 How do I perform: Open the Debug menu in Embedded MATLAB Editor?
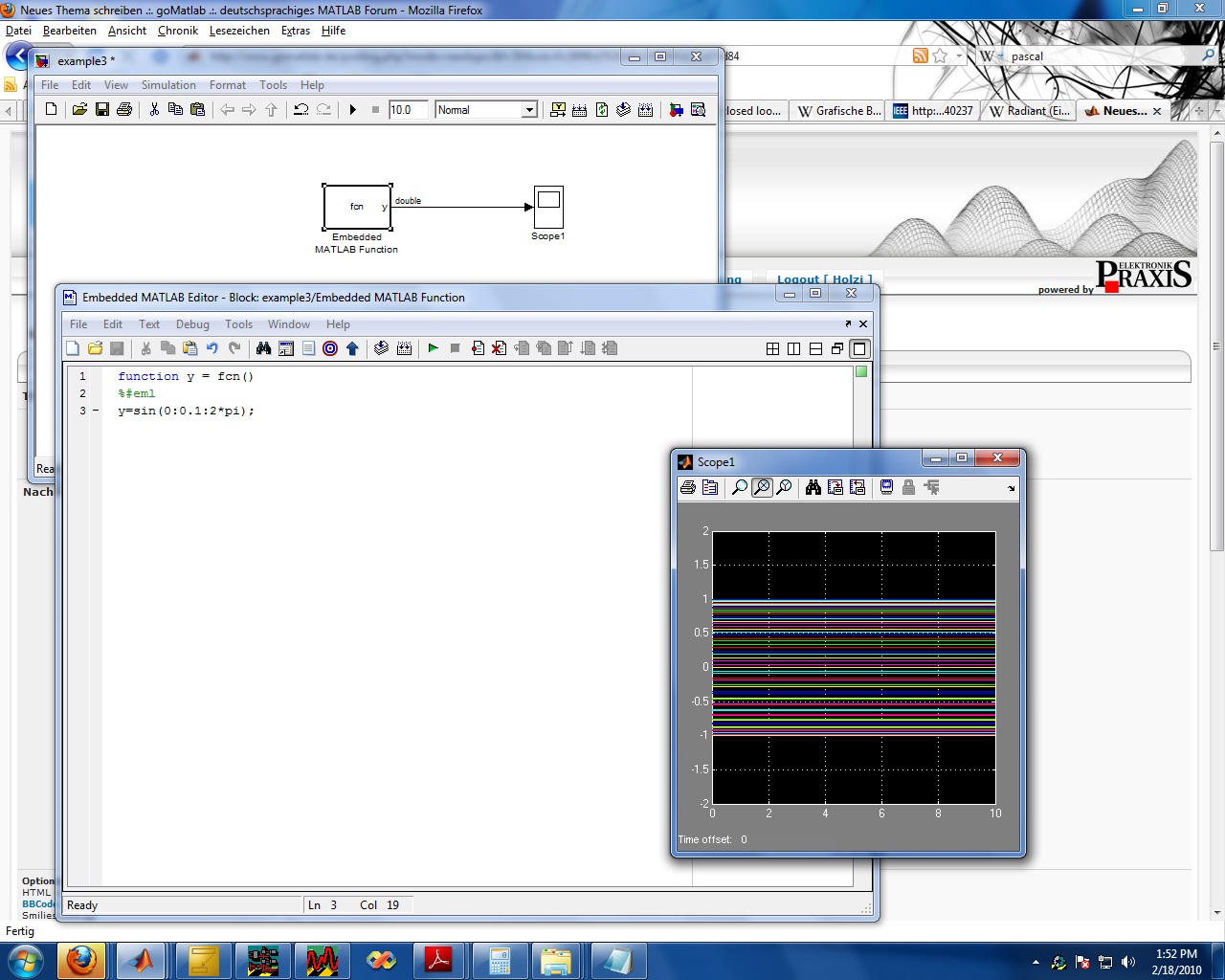(192, 324)
